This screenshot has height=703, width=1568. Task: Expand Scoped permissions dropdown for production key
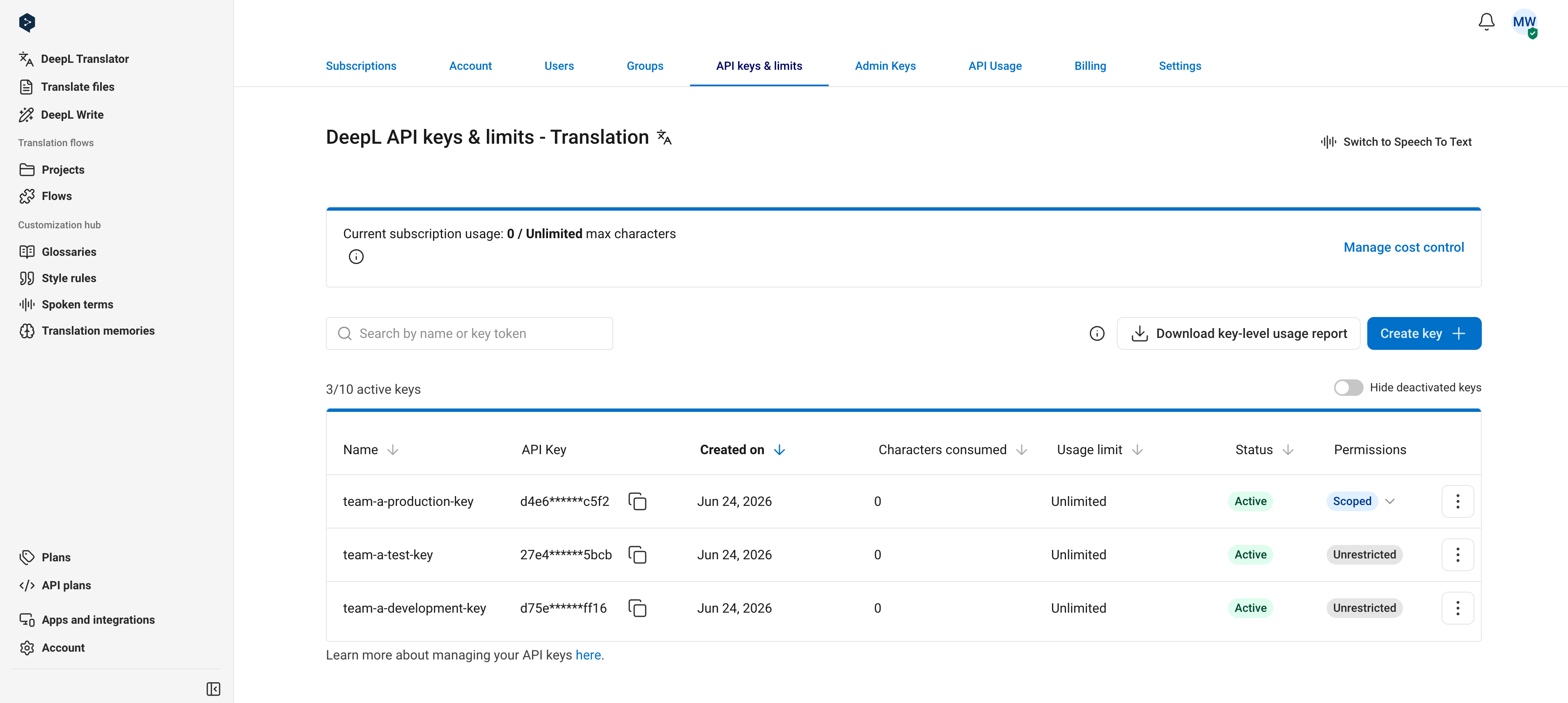click(1390, 501)
